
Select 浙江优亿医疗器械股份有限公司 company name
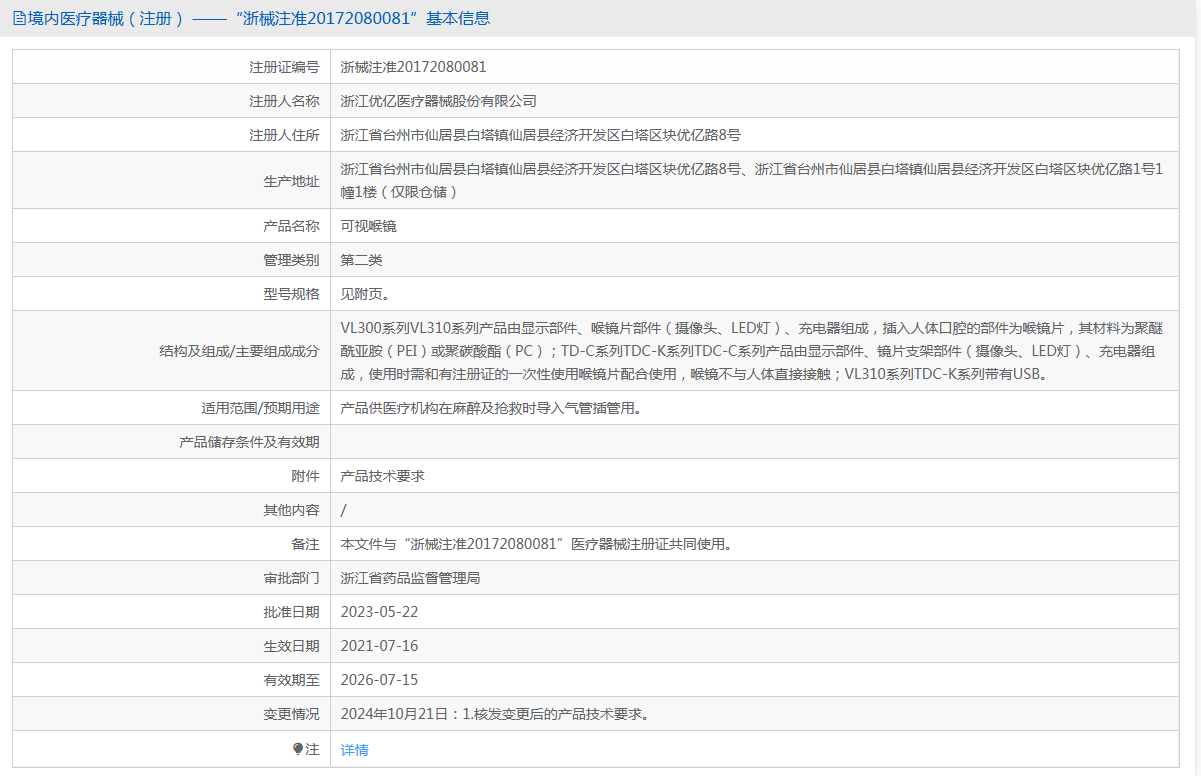(439, 101)
